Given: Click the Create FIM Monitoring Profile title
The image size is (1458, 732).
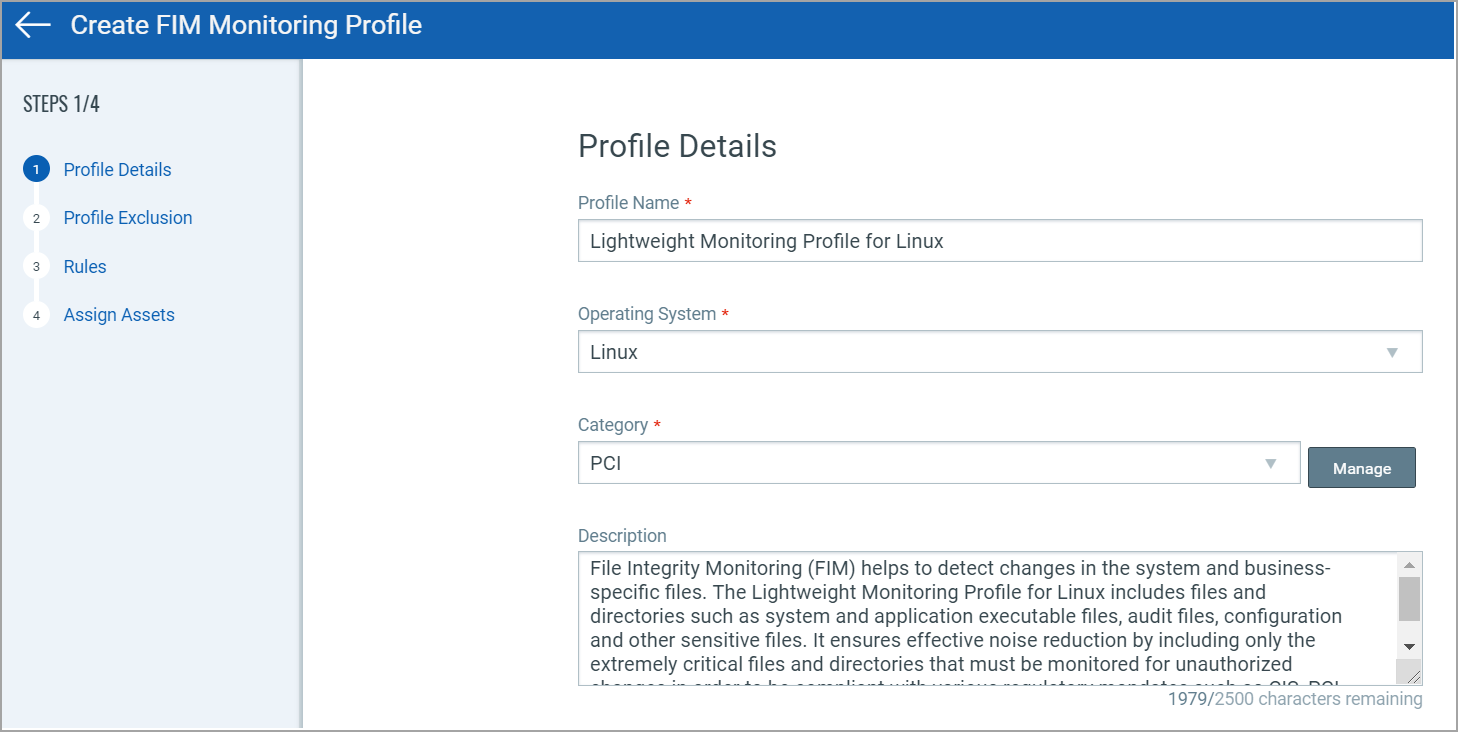Looking at the screenshot, I should pos(246,25).
